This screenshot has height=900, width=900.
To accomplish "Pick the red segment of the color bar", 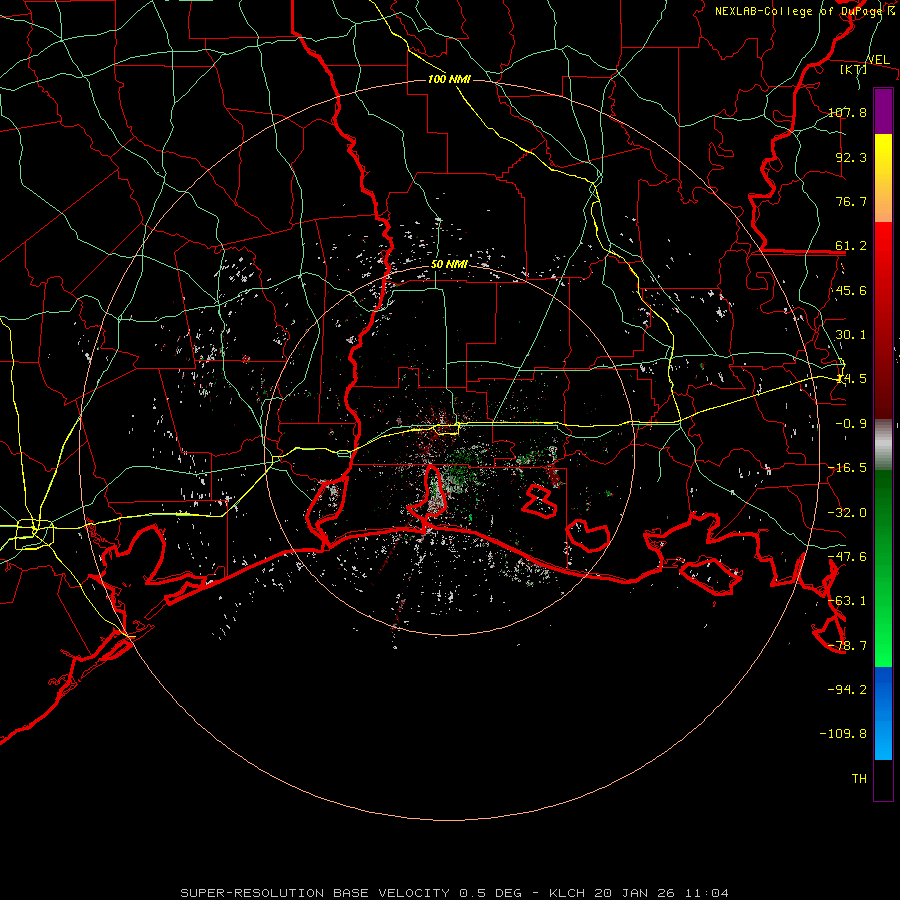I will coord(883,320).
